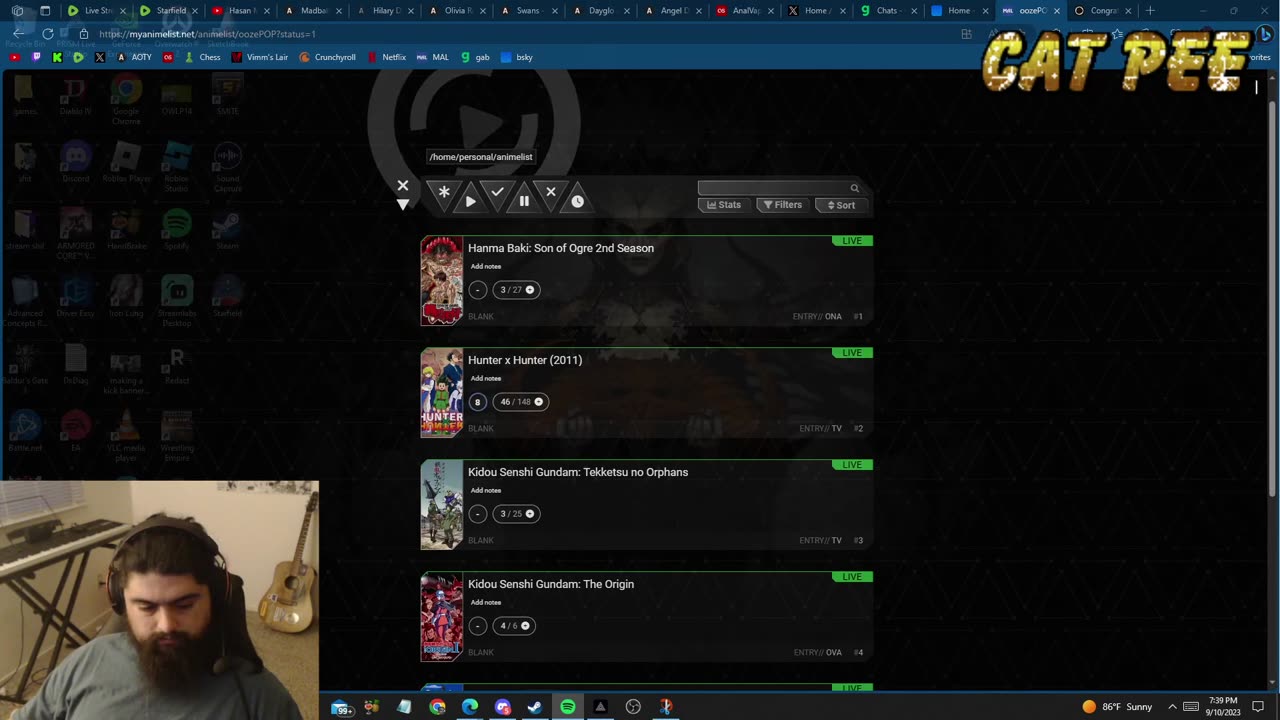1280x720 pixels.
Task: Open the Filters dropdown
Action: (x=782, y=205)
